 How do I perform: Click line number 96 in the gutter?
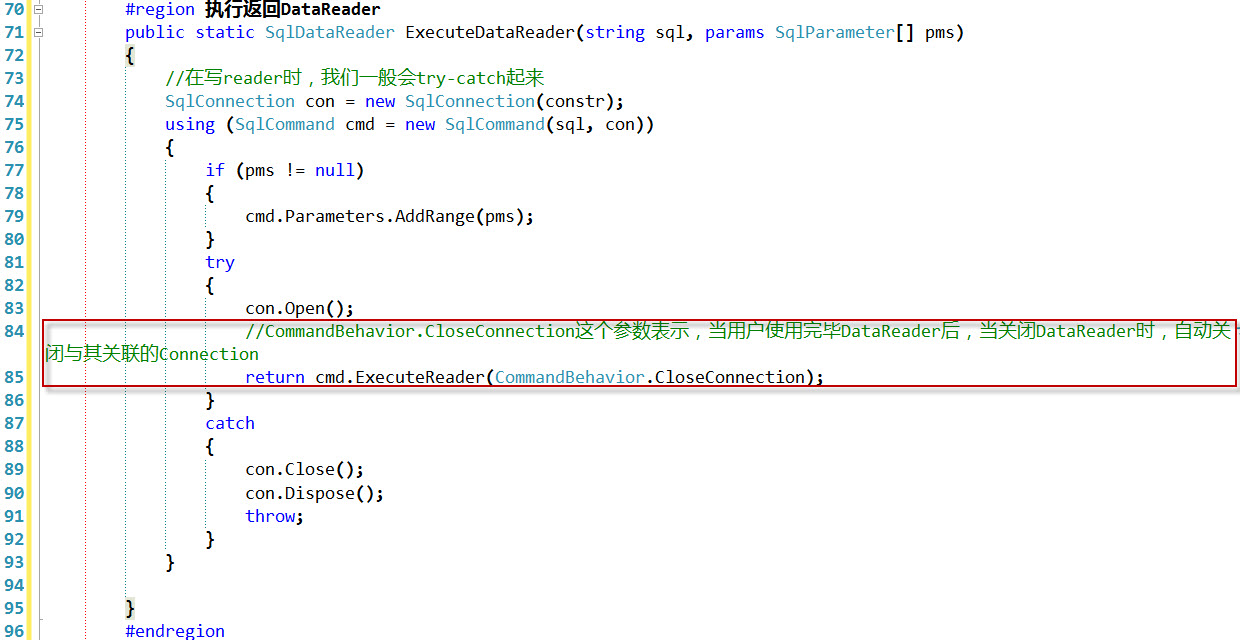click(14, 631)
